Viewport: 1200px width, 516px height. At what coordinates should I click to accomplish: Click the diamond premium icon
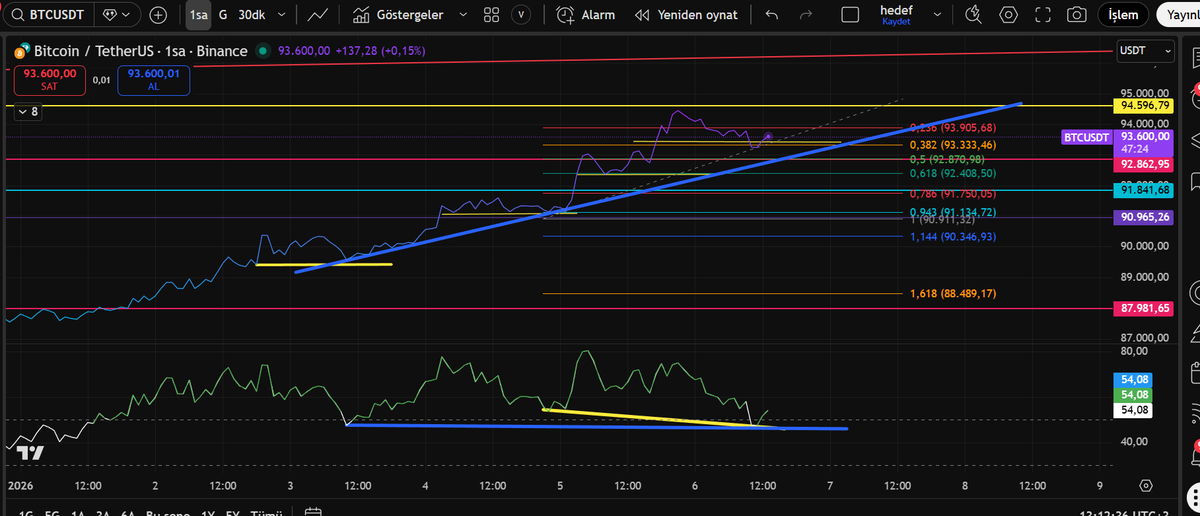point(110,15)
